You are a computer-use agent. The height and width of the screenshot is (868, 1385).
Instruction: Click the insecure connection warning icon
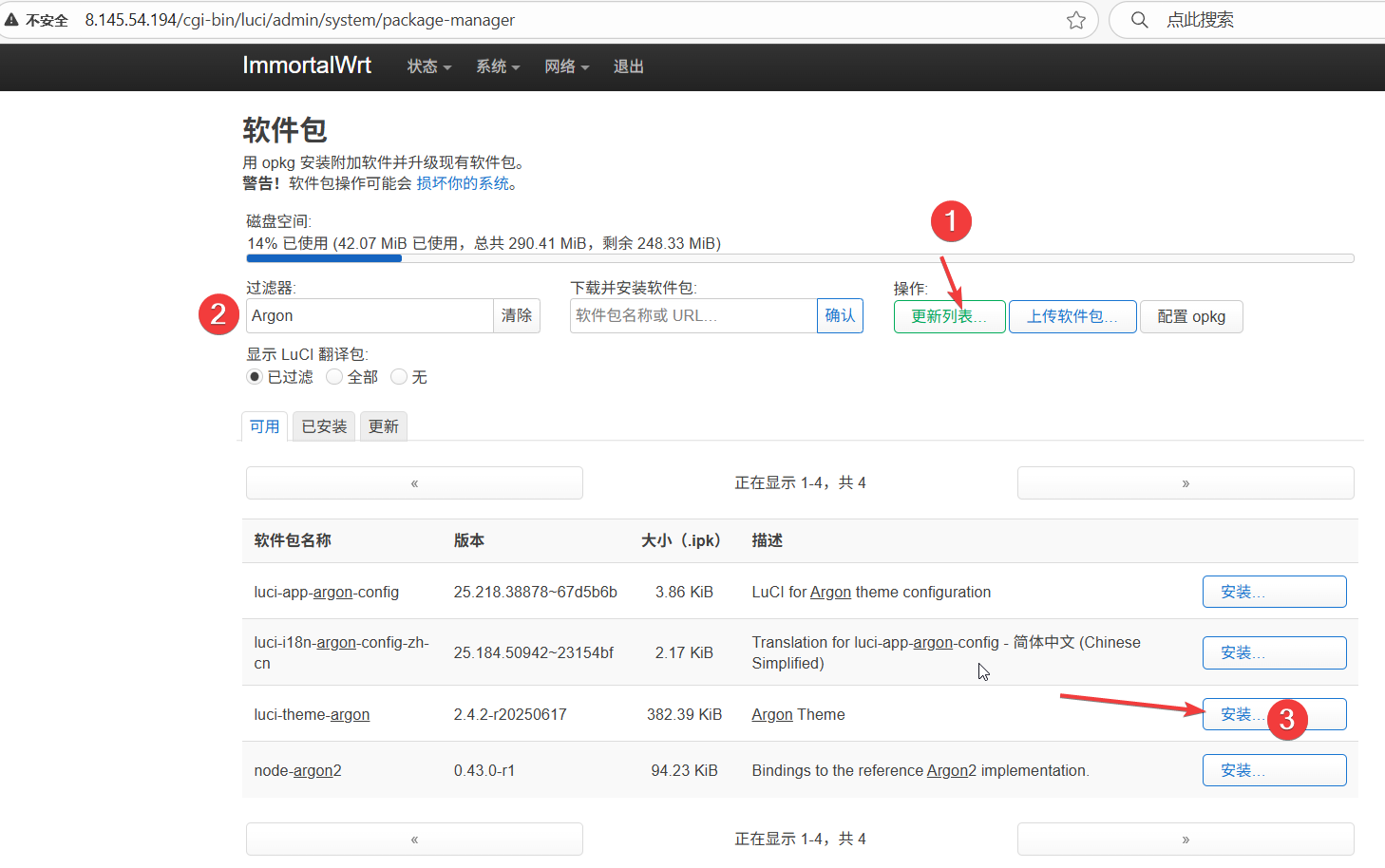(12, 20)
